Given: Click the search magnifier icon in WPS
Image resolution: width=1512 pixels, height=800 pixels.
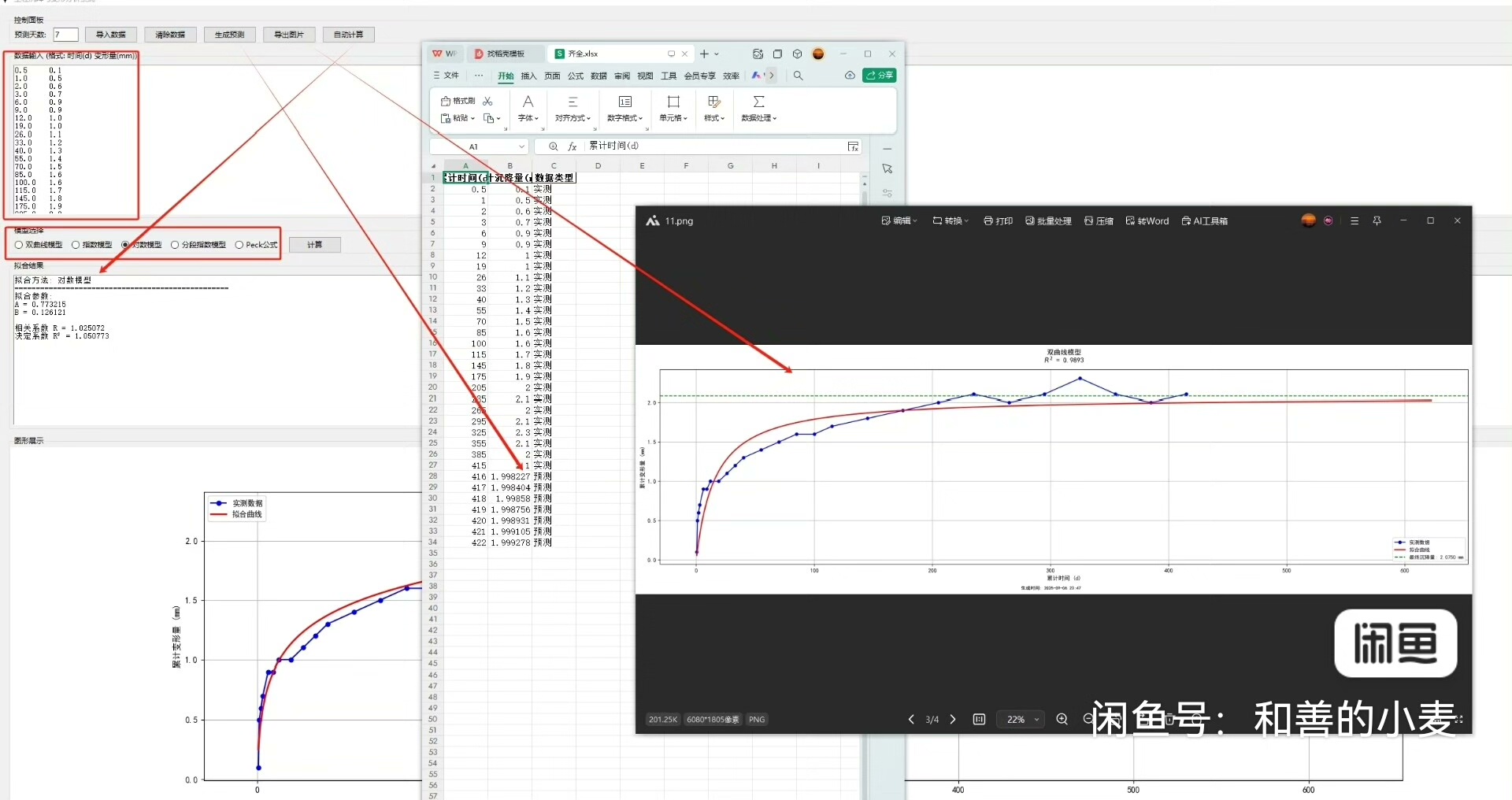Looking at the screenshot, I should click(x=798, y=76).
